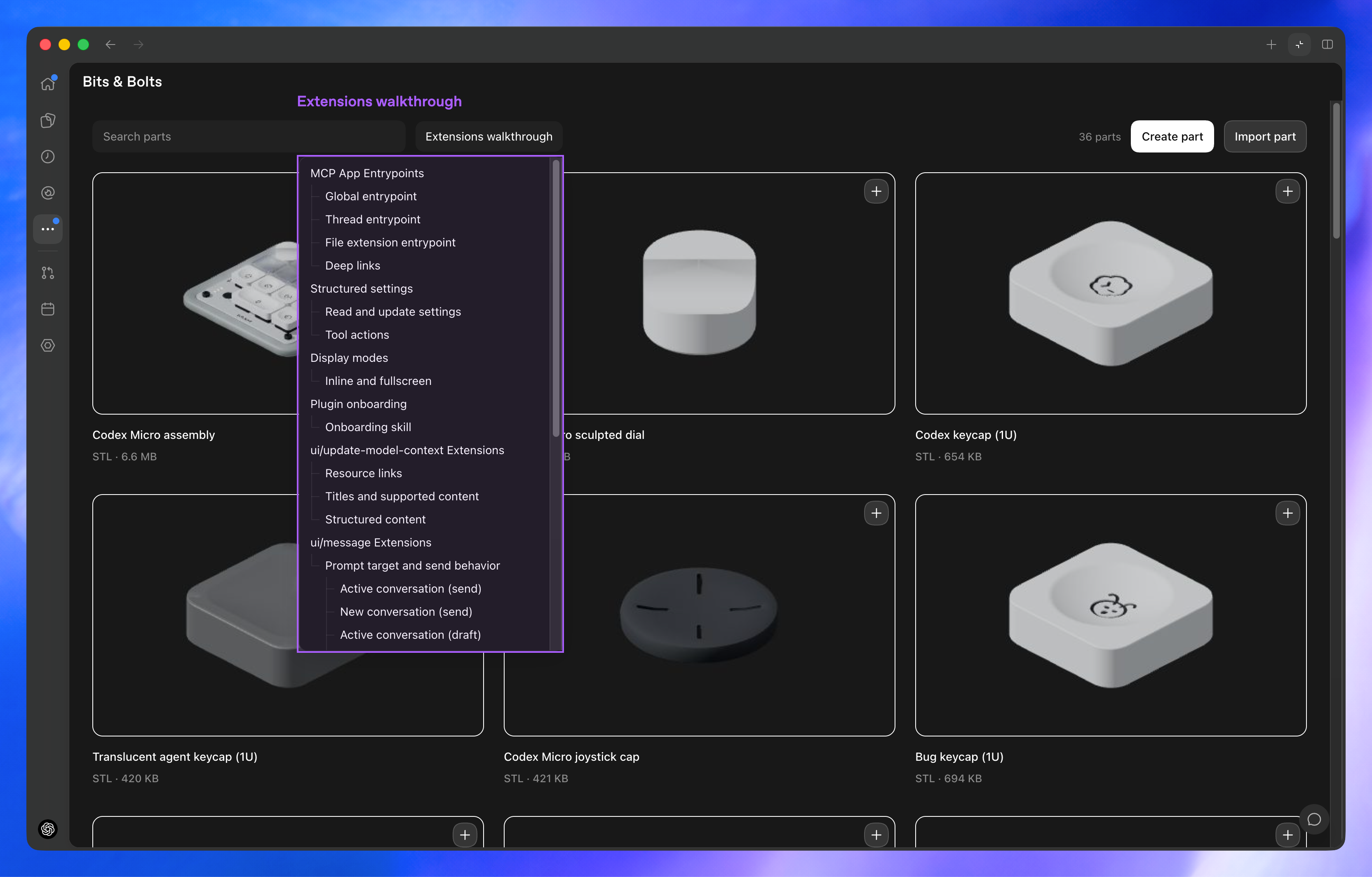Select Deep links entry

click(352, 265)
